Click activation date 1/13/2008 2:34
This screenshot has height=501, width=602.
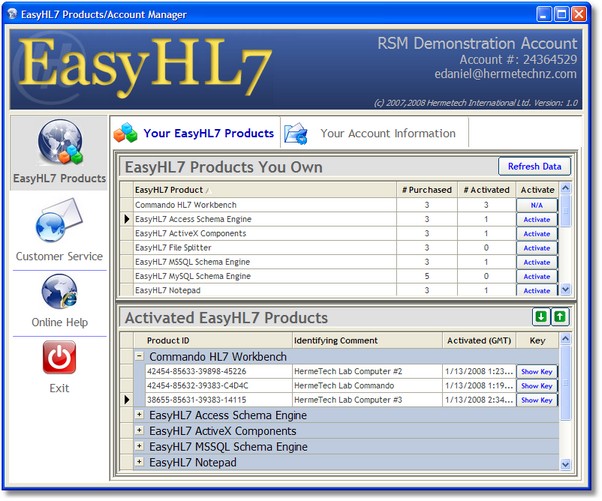click(479, 400)
